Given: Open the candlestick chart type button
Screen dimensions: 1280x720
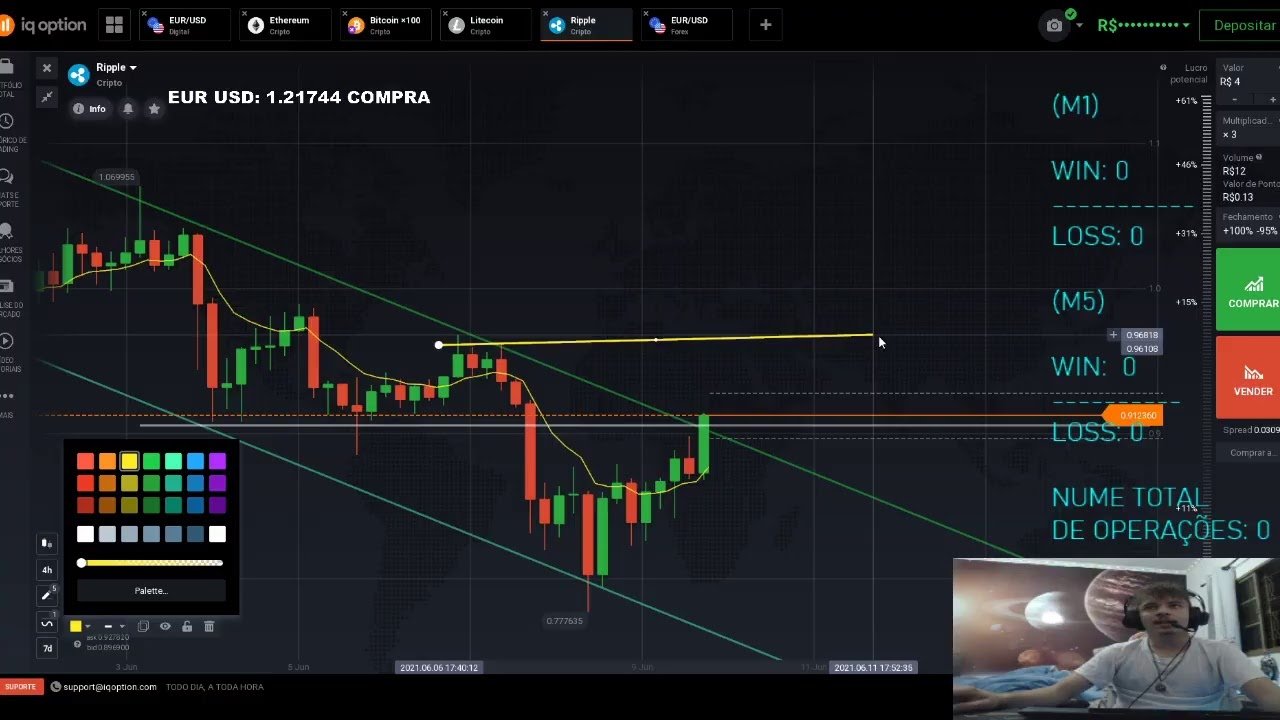Looking at the screenshot, I should click(46, 543).
